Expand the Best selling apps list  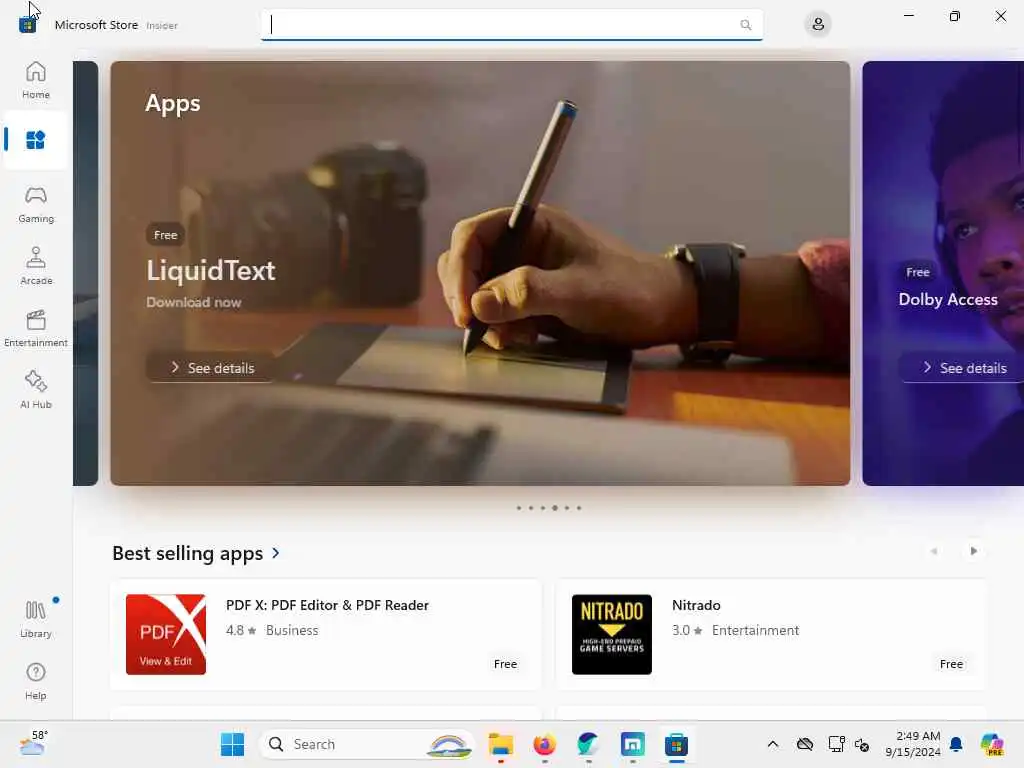coord(187,553)
